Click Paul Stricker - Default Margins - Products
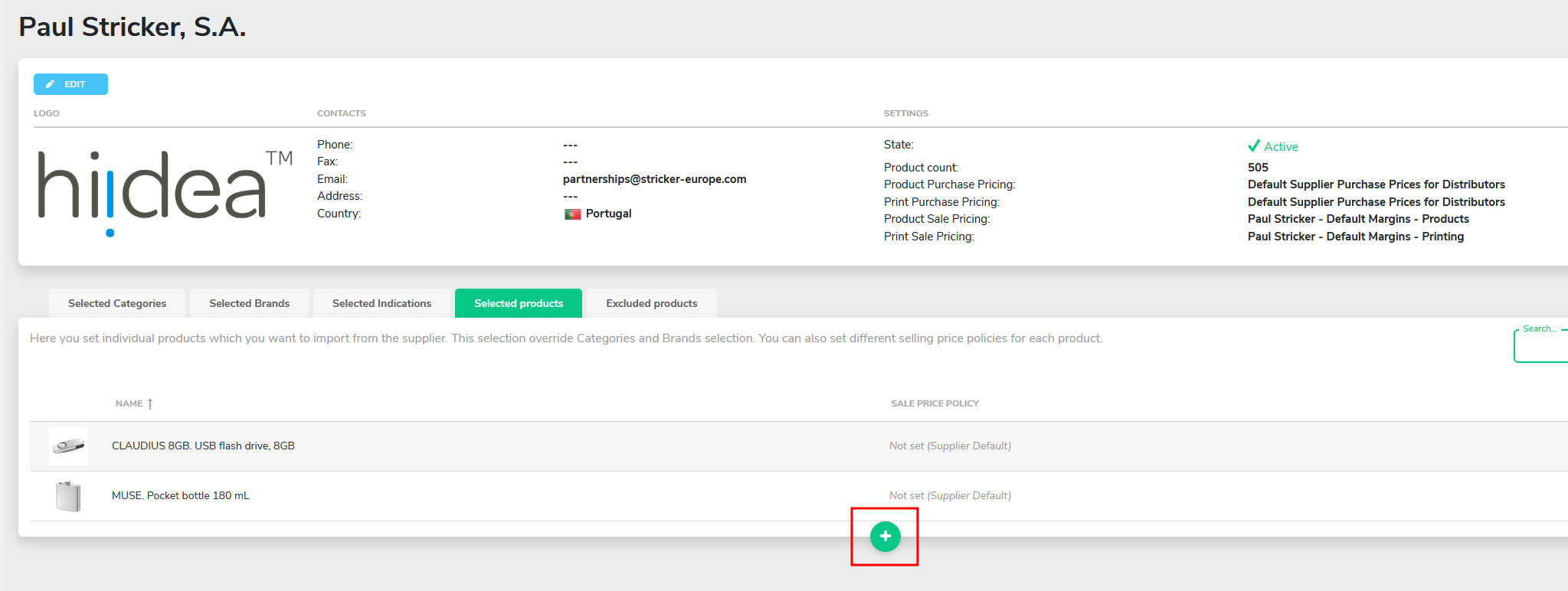The width and height of the screenshot is (1568, 591). tap(1358, 219)
